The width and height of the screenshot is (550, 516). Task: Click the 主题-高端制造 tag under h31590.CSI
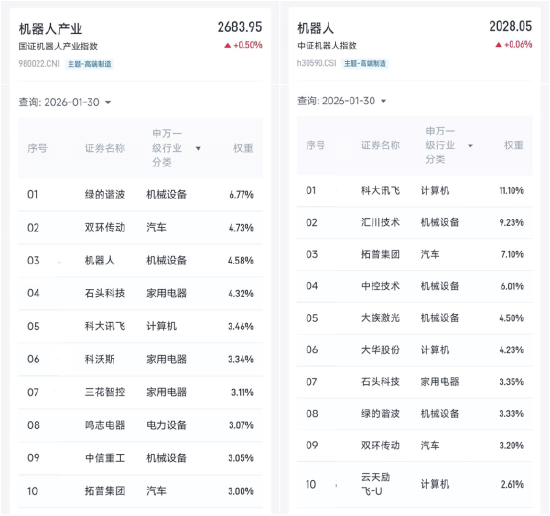pyautogui.click(x=365, y=63)
